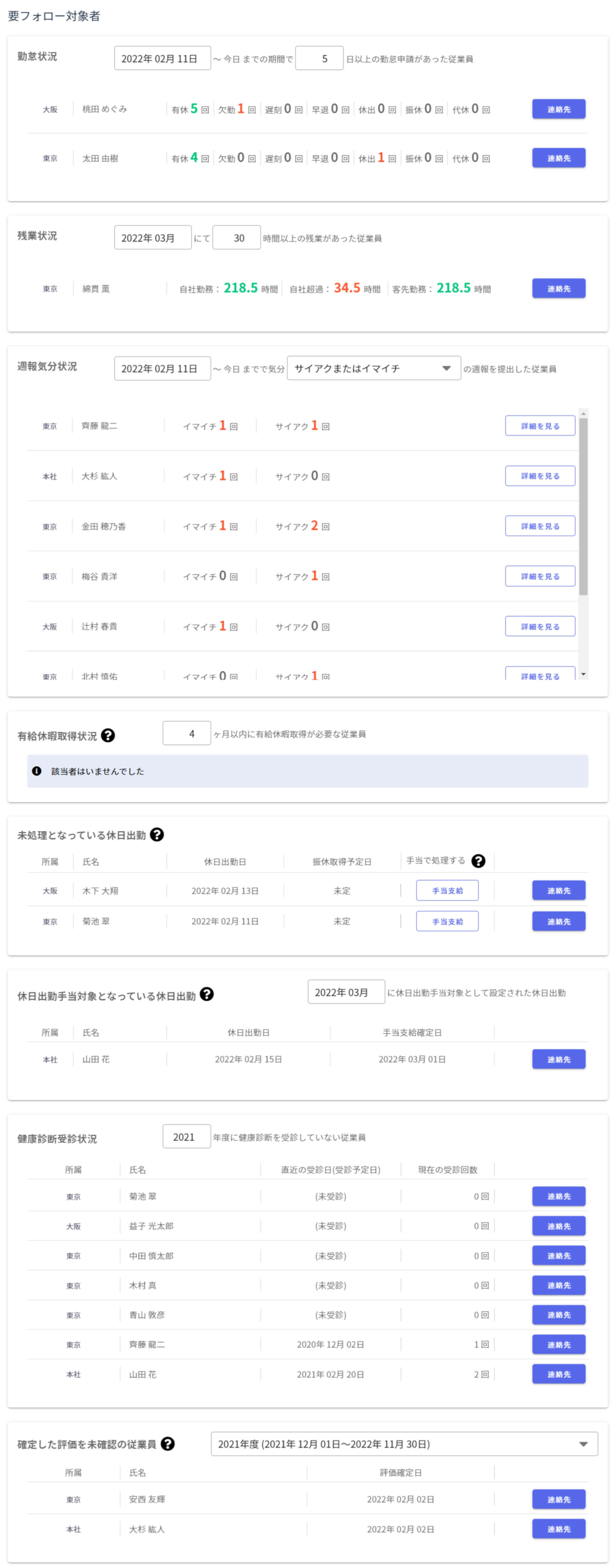Click the 休日出勤手当 month field 2022年03月
The height and width of the screenshot is (1568, 616).
(346, 992)
